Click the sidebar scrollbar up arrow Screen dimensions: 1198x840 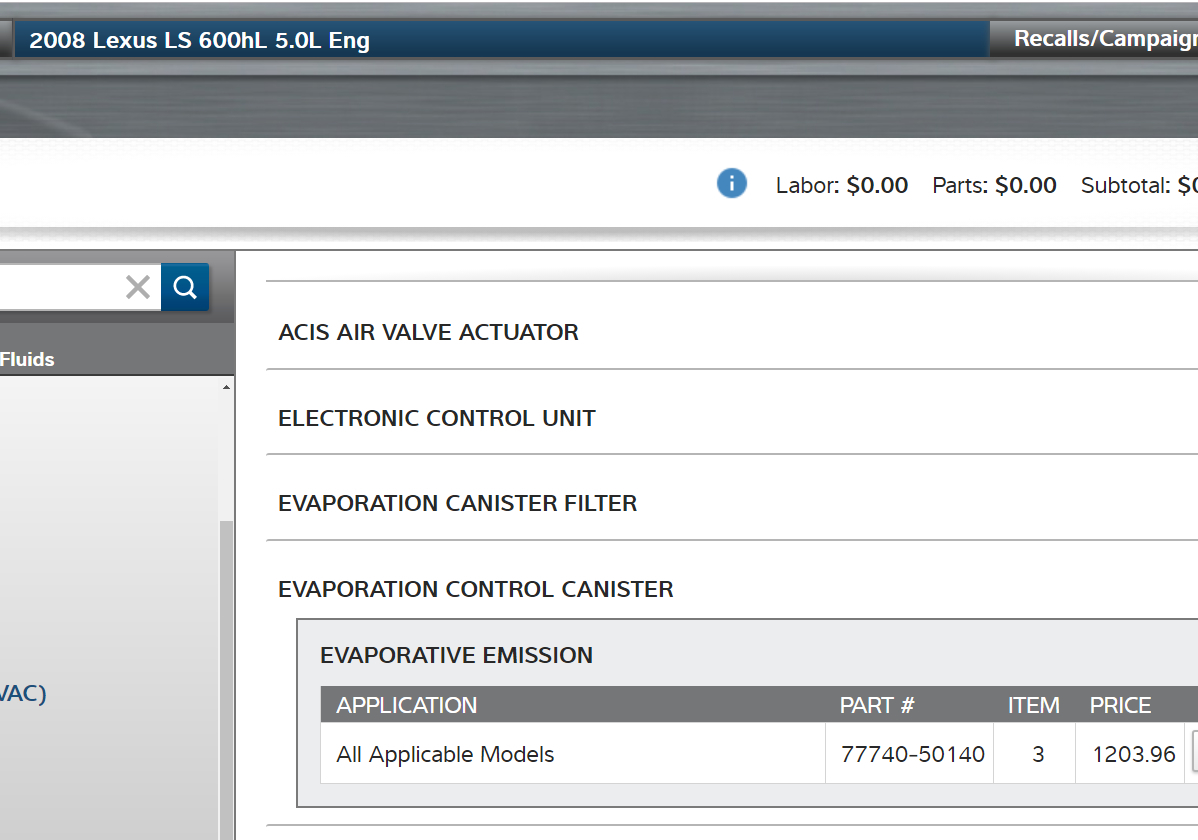pos(226,387)
